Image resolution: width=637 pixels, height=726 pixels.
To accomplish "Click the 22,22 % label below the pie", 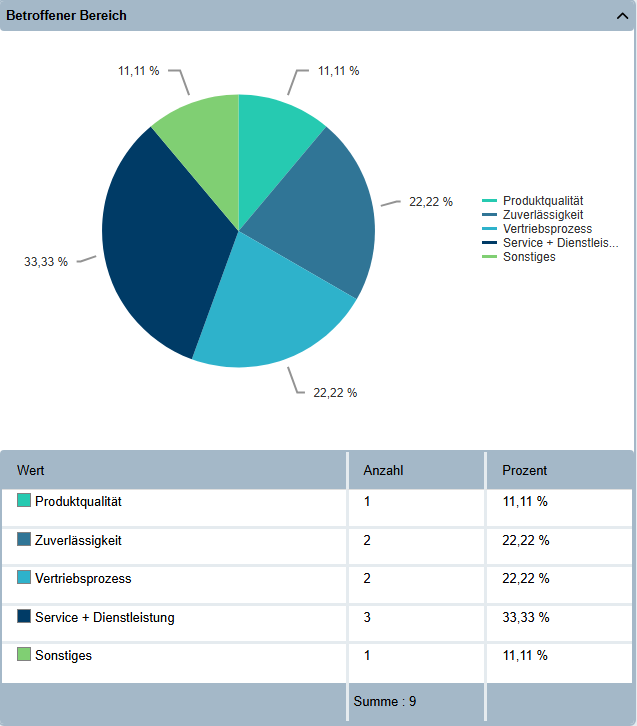I will coord(335,393).
